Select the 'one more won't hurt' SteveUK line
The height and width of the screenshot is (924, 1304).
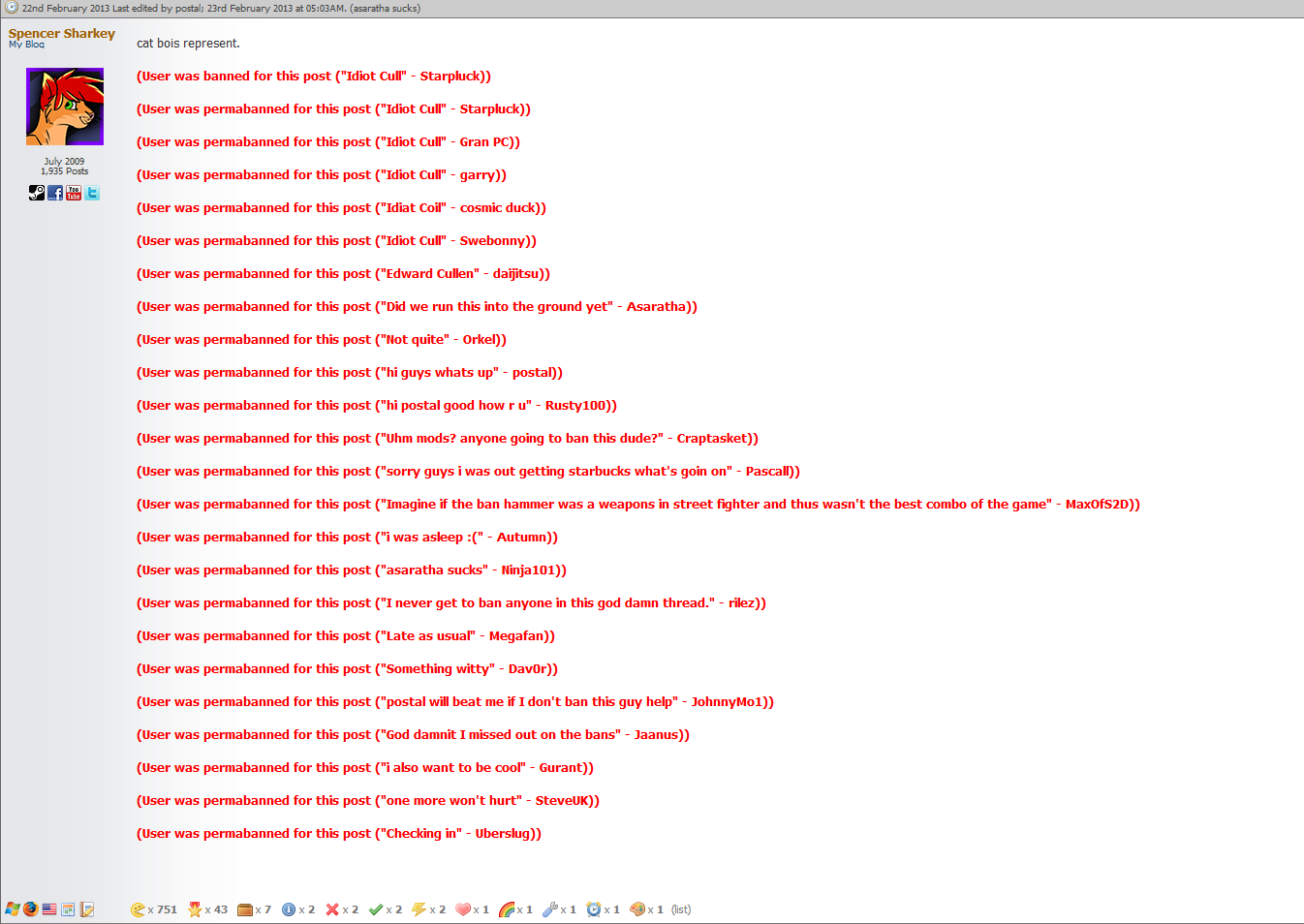(x=368, y=801)
